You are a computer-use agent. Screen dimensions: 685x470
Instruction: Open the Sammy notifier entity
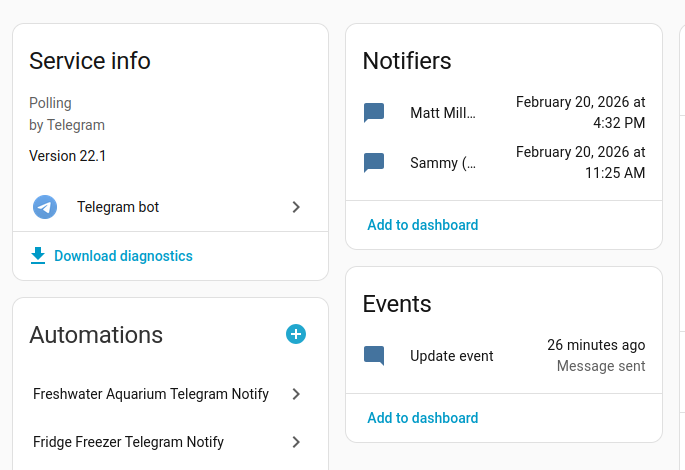click(x=443, y=163)
